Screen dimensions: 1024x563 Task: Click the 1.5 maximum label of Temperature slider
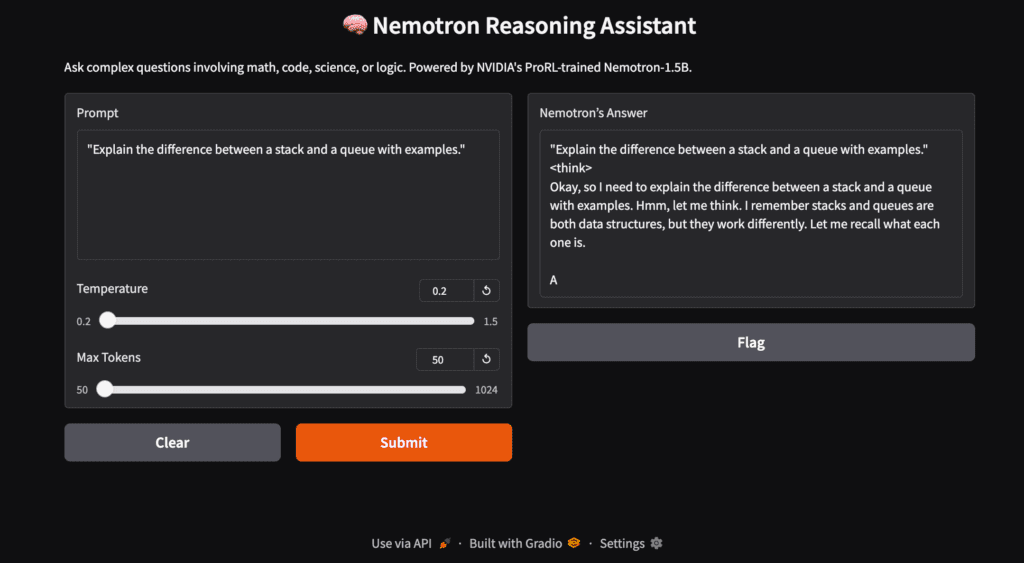point(490,321)
